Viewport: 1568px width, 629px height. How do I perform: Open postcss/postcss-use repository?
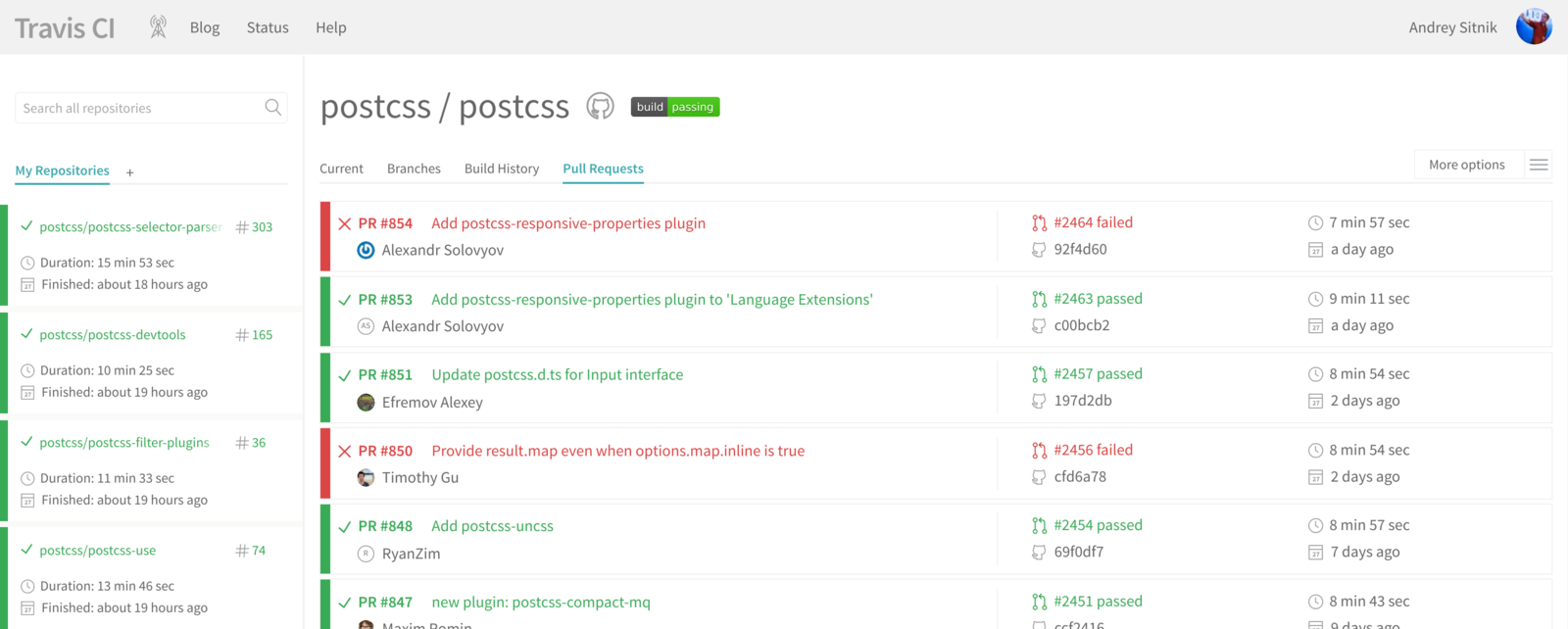point(97,550)
